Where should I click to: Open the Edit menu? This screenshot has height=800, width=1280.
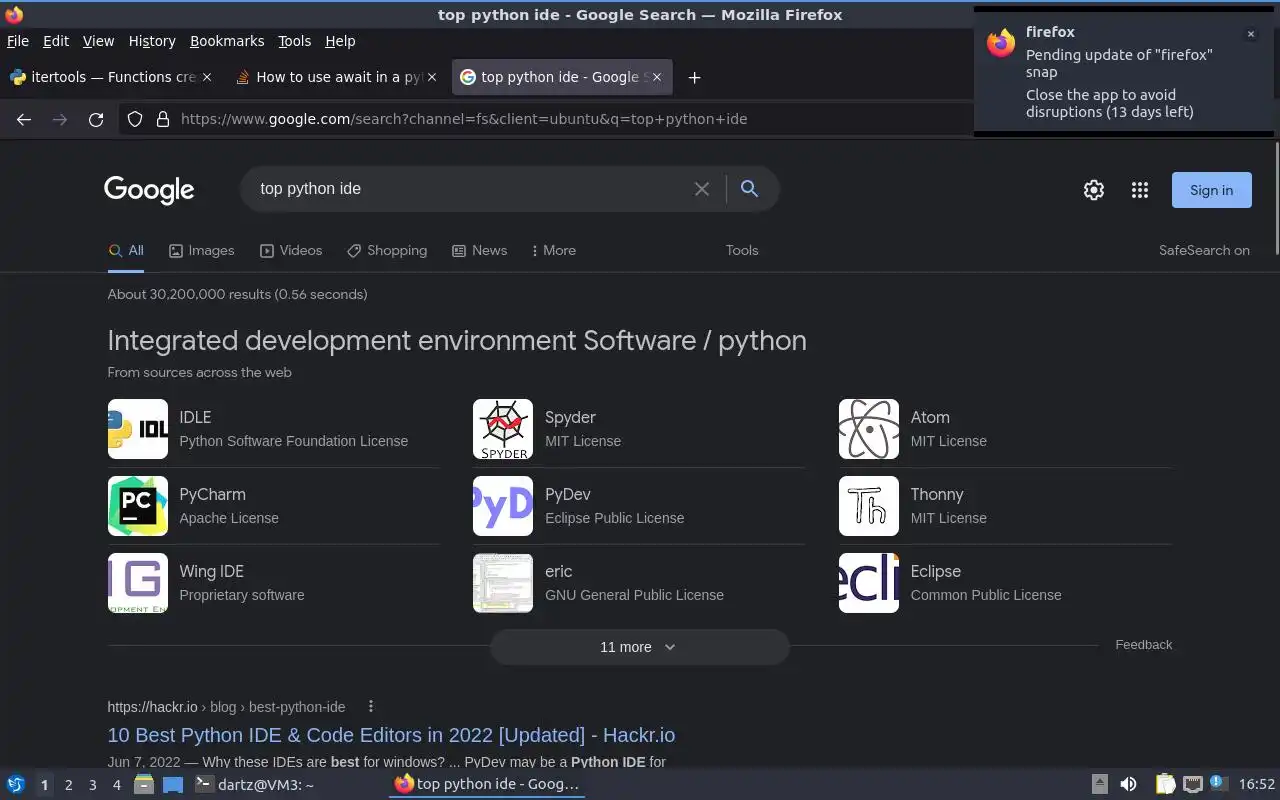56,41
